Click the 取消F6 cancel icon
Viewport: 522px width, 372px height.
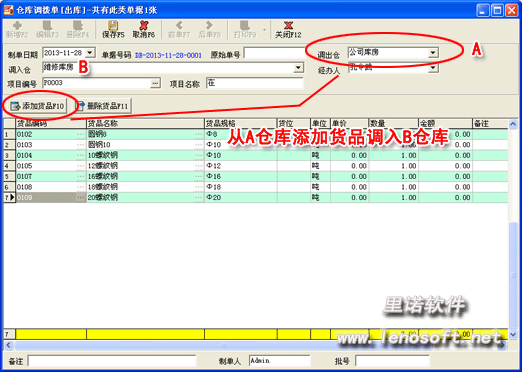(x=144, y=29)
